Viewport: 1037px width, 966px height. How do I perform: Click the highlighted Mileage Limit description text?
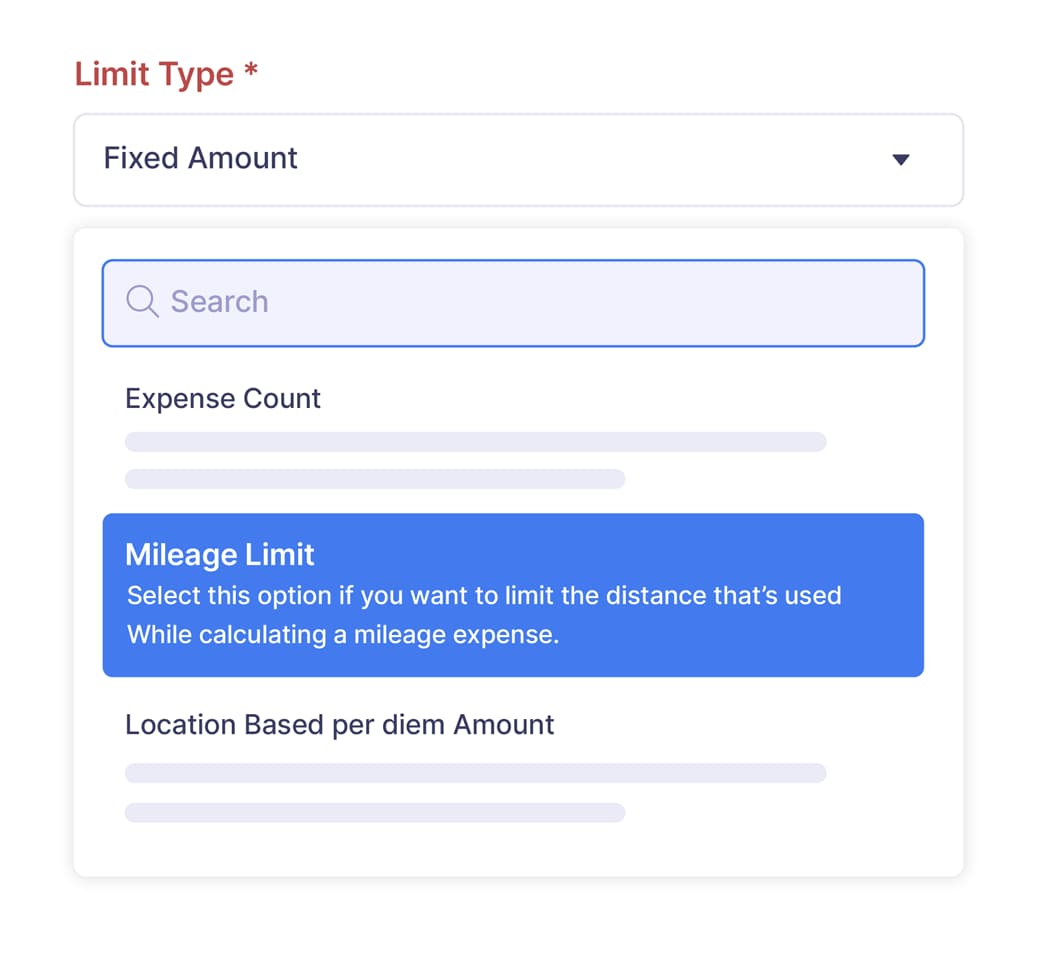(x=483, y=613)
